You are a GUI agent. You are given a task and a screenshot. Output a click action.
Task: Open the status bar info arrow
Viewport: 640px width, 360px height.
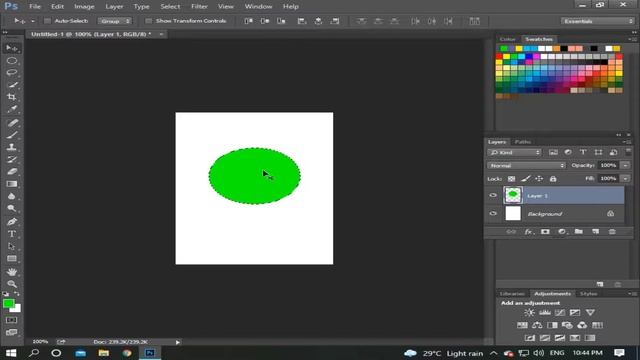[x=178, y=342]
